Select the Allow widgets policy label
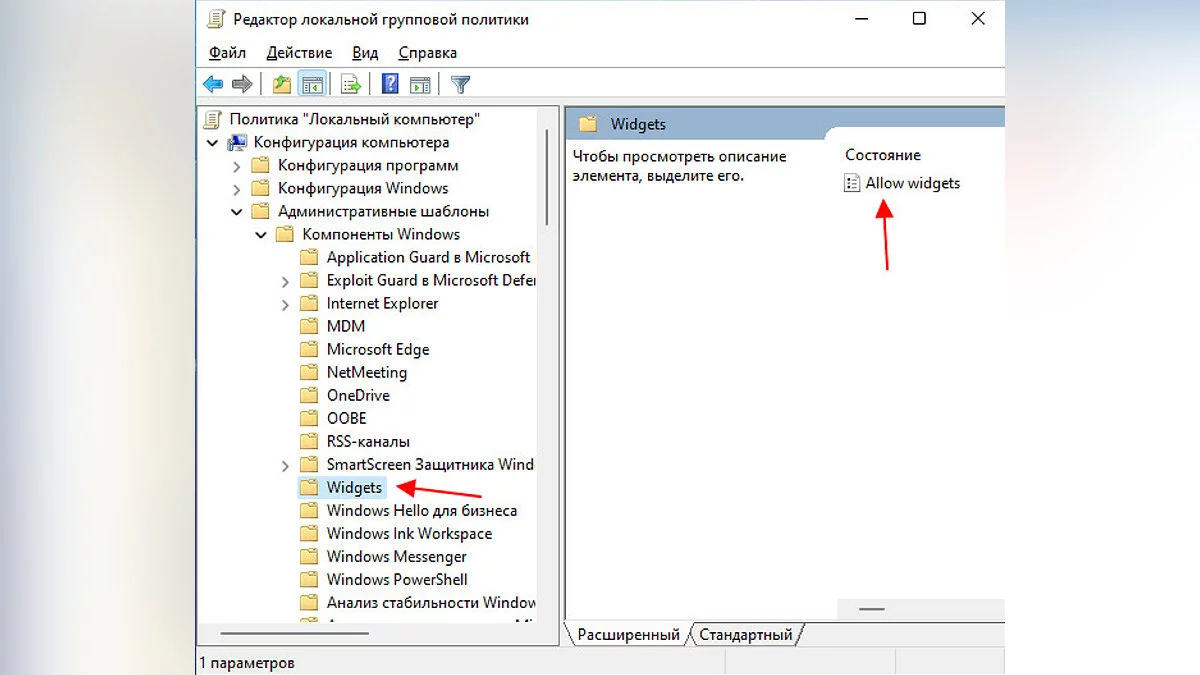Viewport: 1200px width, 675px height. [913, 183]
